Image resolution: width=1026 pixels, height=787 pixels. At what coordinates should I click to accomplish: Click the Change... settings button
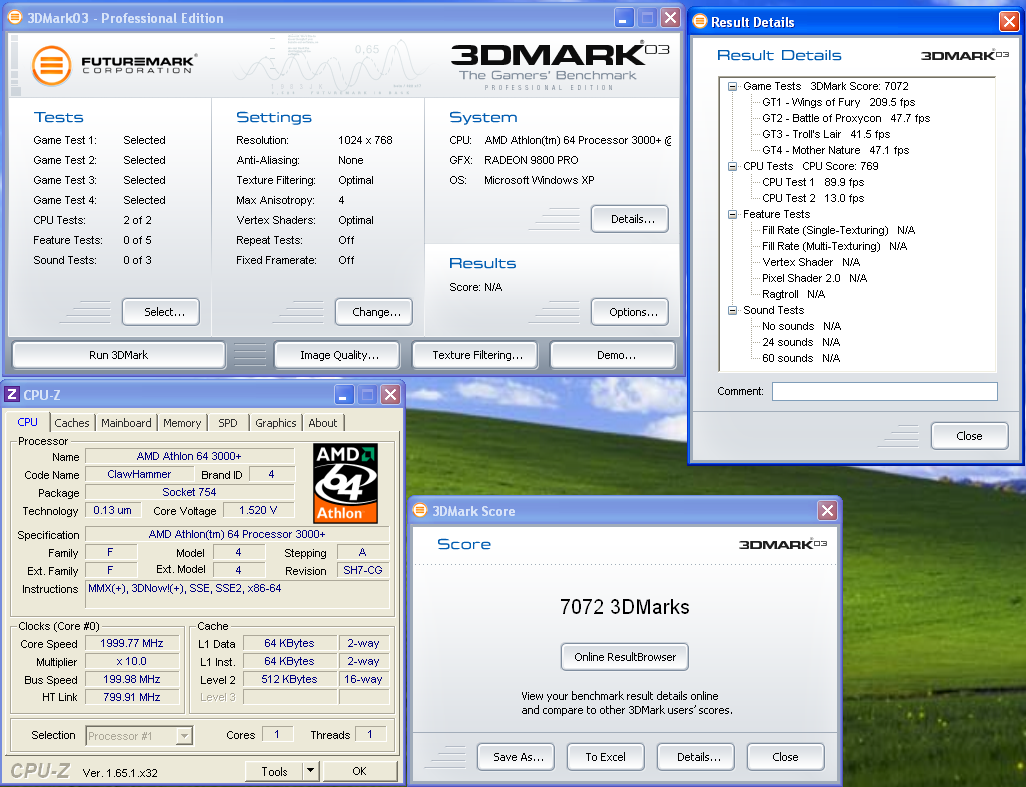(374, 312)
